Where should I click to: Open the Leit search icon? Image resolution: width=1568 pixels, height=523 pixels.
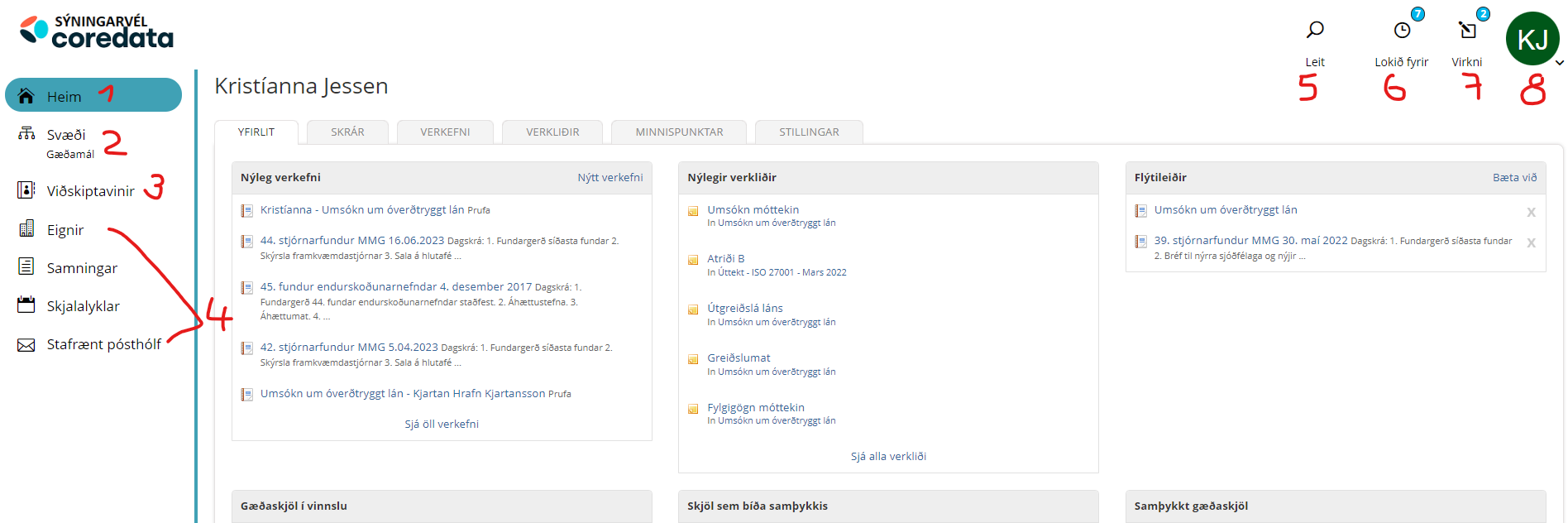tap(1314, 31)
